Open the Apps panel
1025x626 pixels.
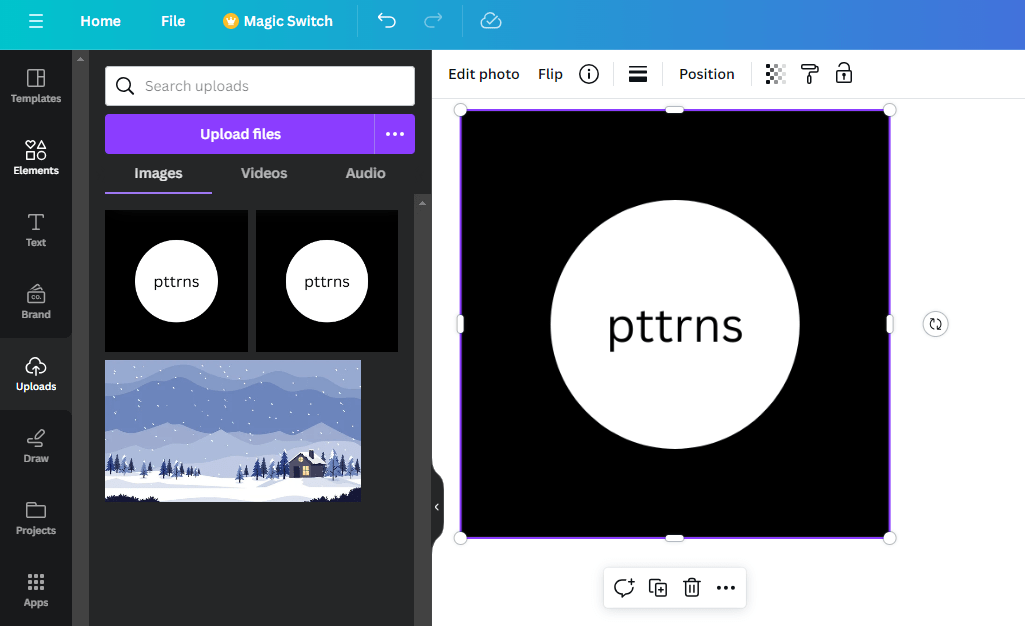click(x=36, y=589)
